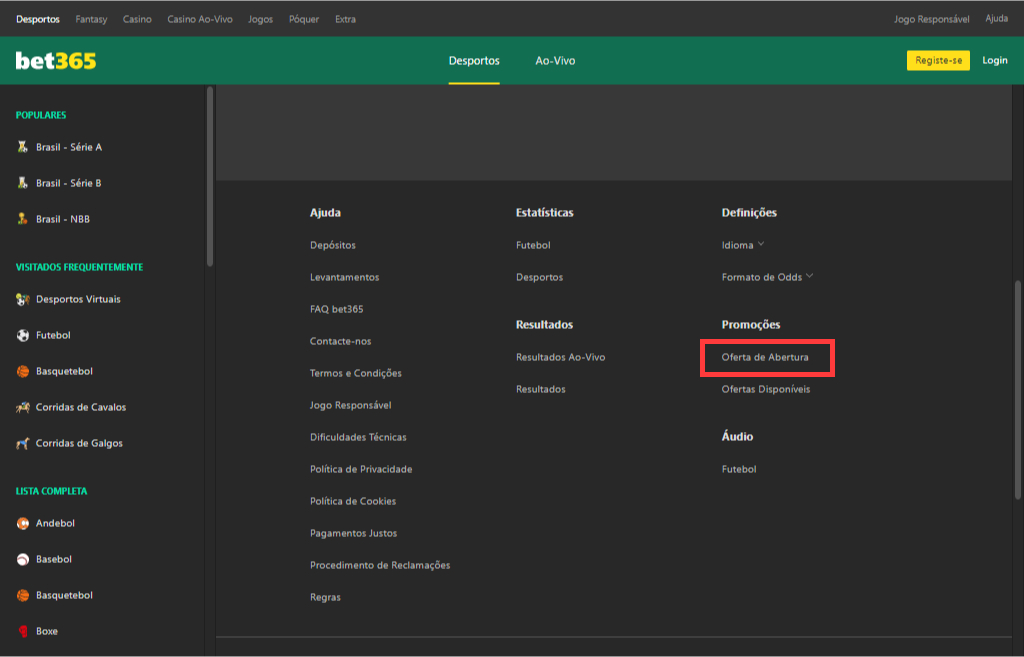
Task: Open Desportos under Estatísticas
Action: coord(539,277)
